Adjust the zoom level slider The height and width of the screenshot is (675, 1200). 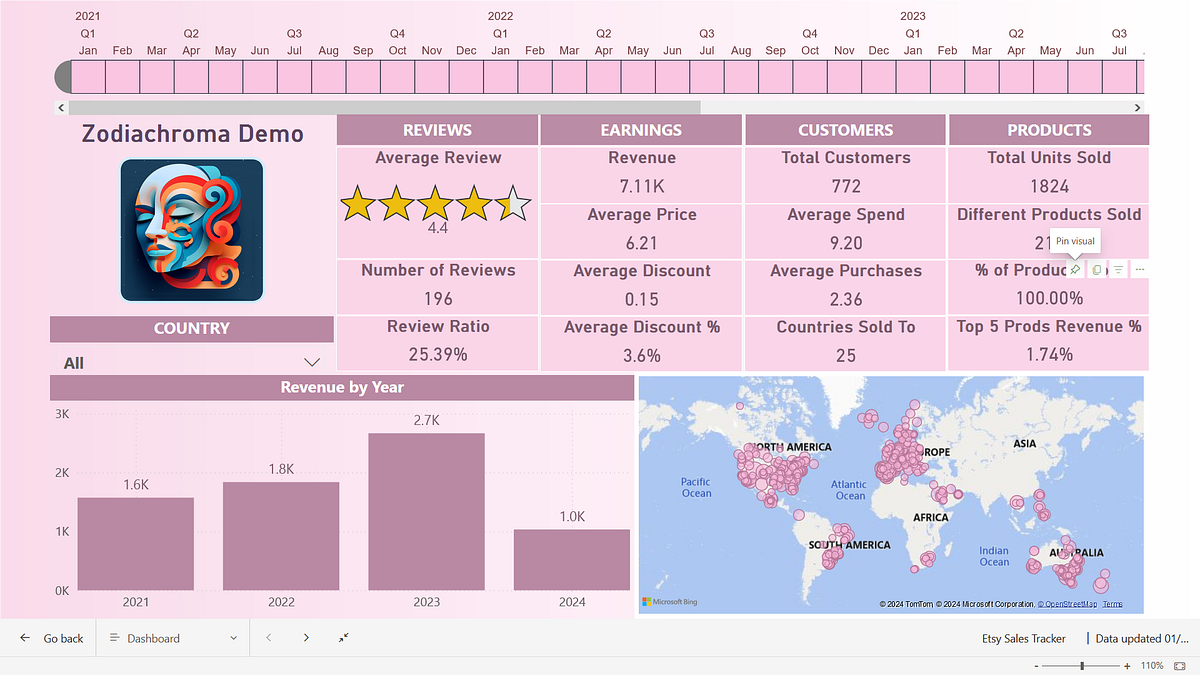click(x=1082, y=665)
